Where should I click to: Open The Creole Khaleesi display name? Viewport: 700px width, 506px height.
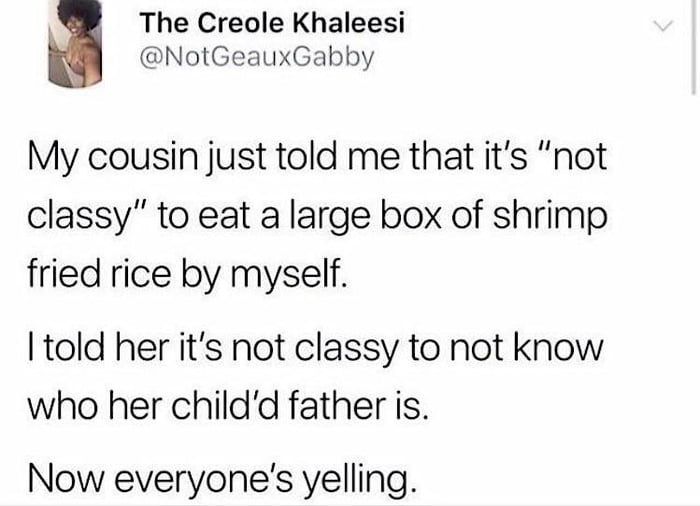pyautogui.click(x=271, y=23)
